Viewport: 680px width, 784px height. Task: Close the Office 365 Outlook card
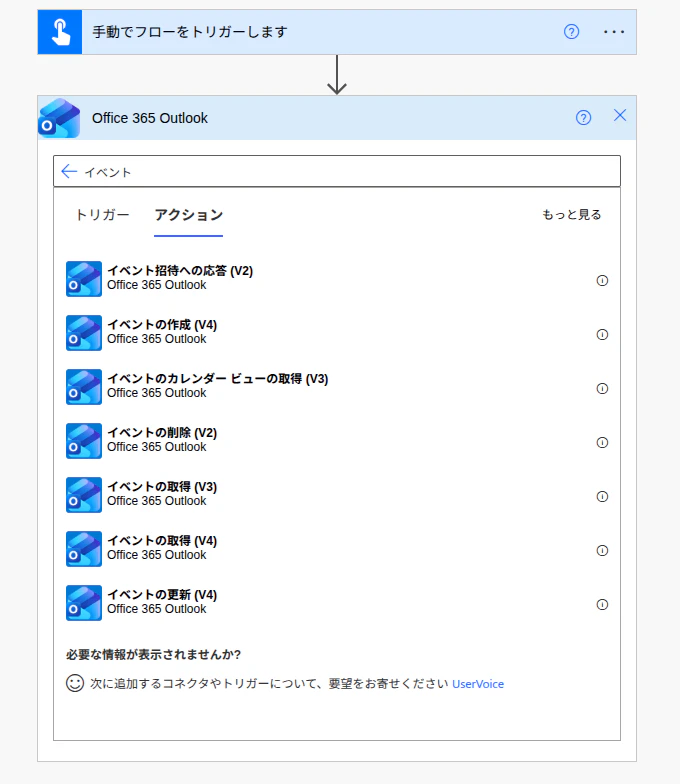point(620,116)
